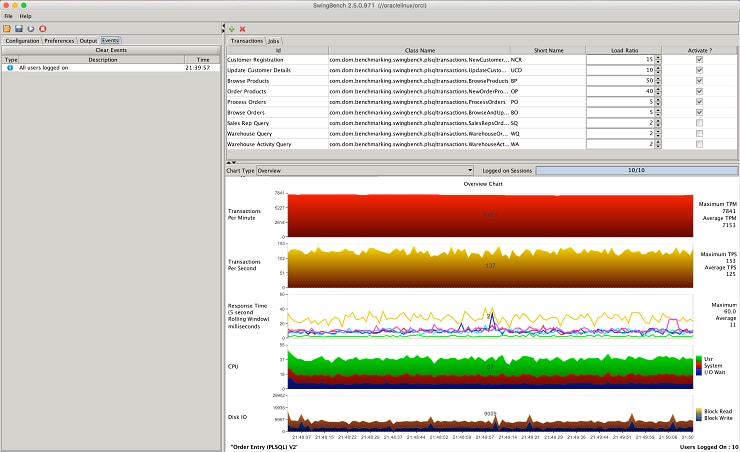This screenshot has height=452, width=740.
Task: Increase Load Ratio for Browse Products
Action: click(657, 79)
